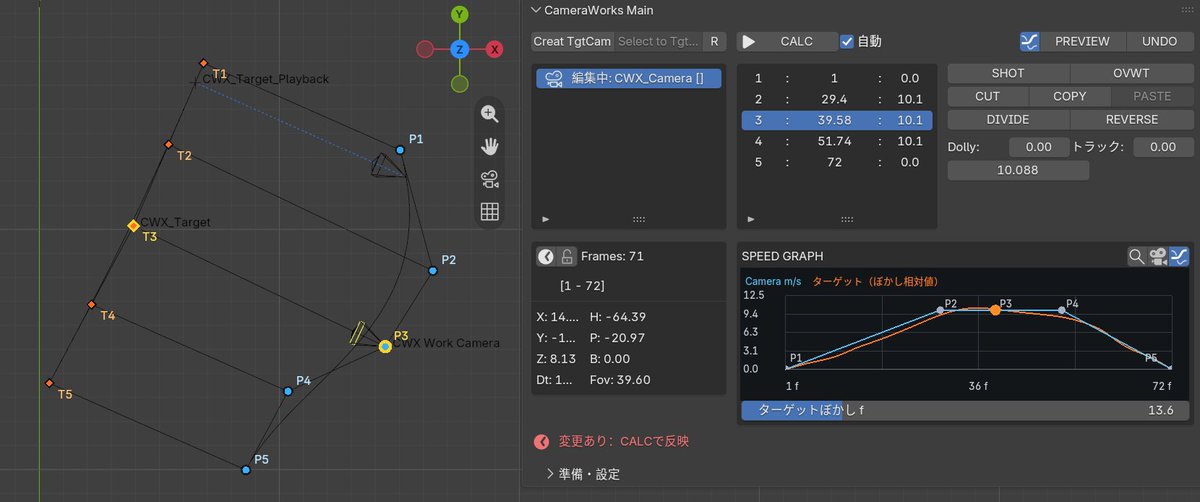Click the back arrow icon beside Frames
This screenshot has width=1200, height=502.
pyautogui.click(x=545, y=257)
